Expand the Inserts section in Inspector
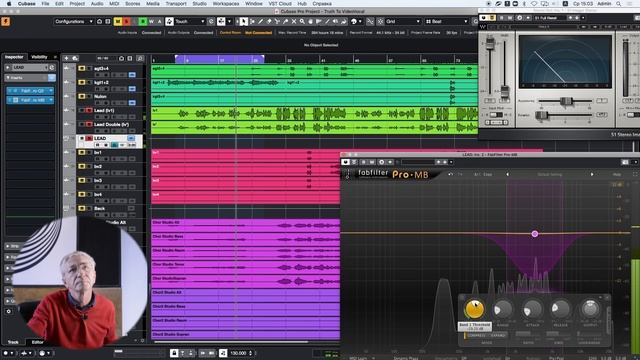Viewport: 640px width, 360px height. pos(8,78)
